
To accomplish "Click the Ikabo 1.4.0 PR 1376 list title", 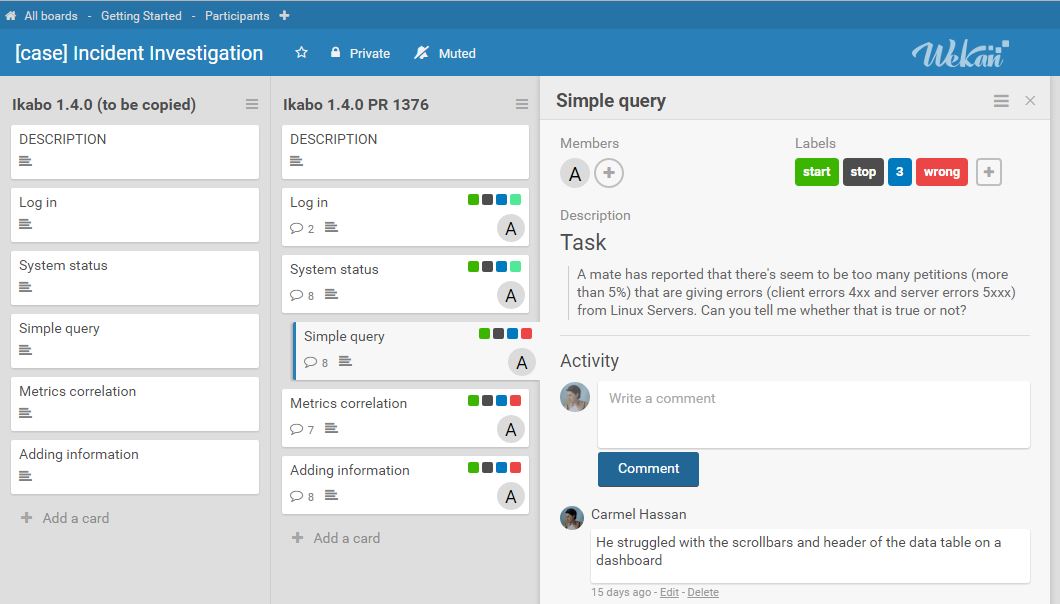I will tap(356, 104).
